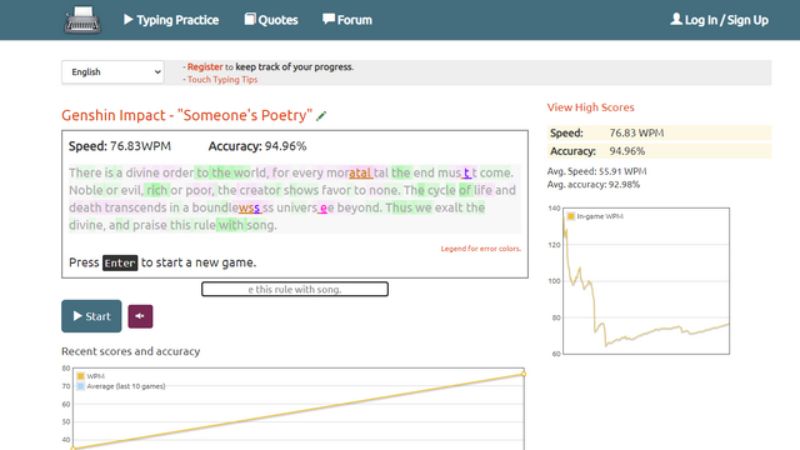800x450 pixels.
Task: Toggle the Average (last 10 games) legend entry
Action: click(124, 386)
